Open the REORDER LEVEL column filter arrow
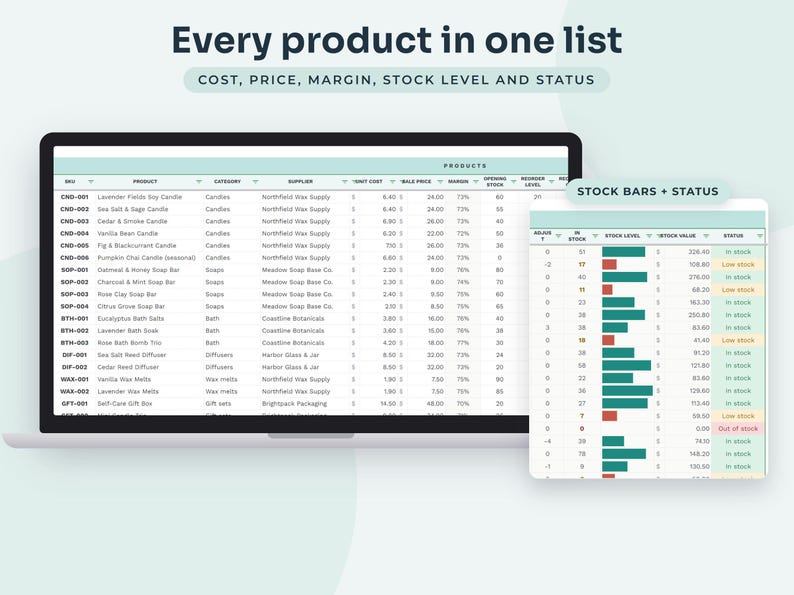The image size is (794, 595). click(551, 181)
